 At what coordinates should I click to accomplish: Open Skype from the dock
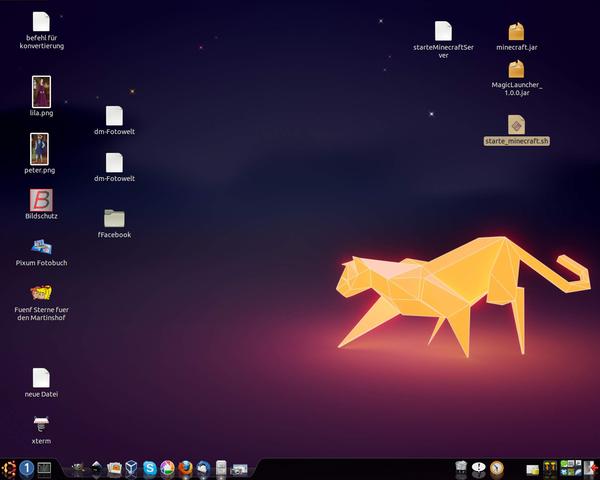tap(150, 468)
